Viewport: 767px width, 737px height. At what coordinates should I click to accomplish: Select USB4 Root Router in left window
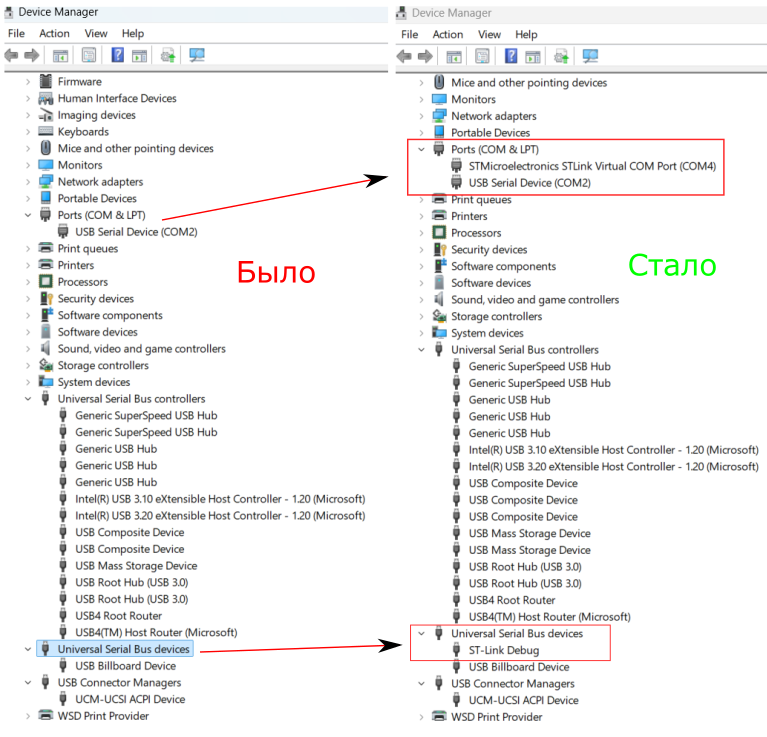118,616
